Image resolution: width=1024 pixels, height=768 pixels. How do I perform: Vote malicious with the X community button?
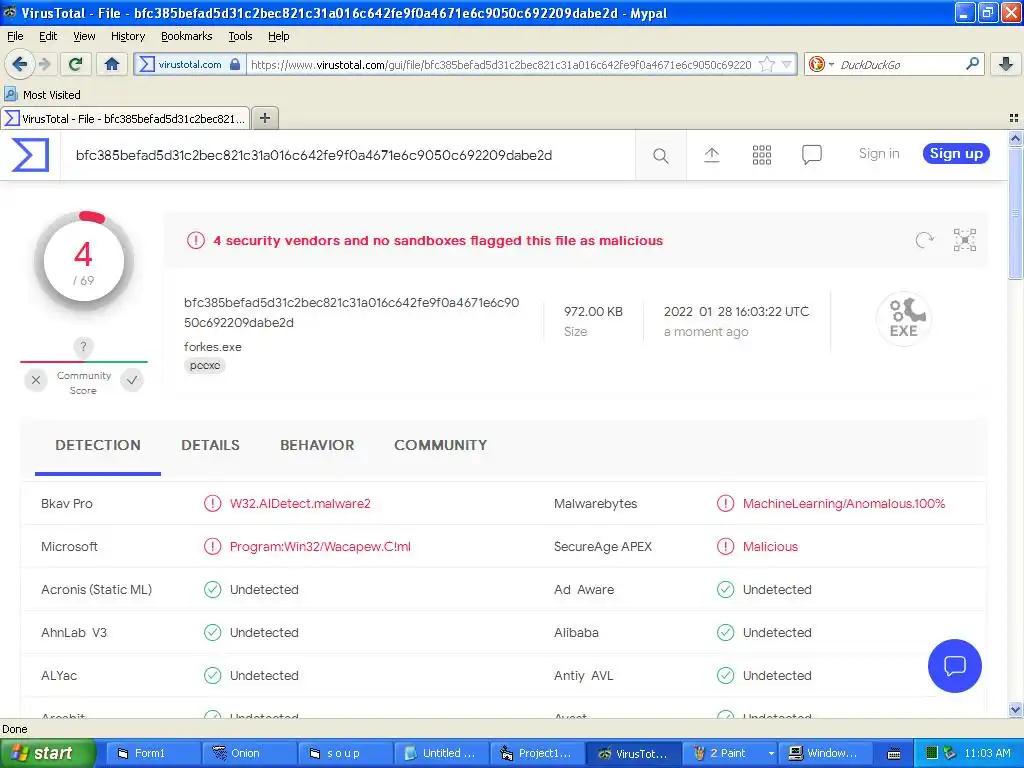point(36,379)
